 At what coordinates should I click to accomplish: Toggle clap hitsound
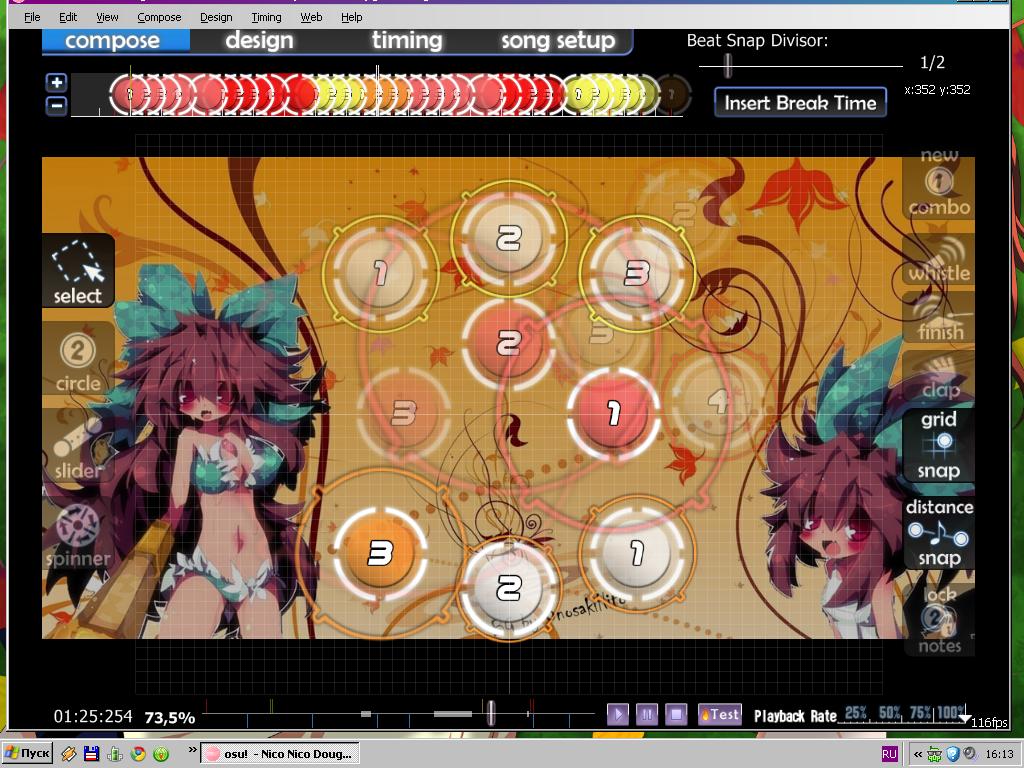(938, 377)
